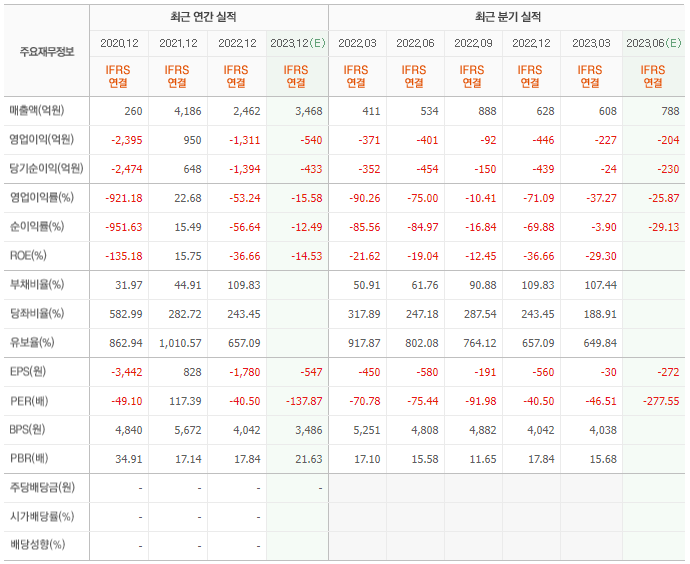Select the 당기순이익(억원) row label

(46, 168)
